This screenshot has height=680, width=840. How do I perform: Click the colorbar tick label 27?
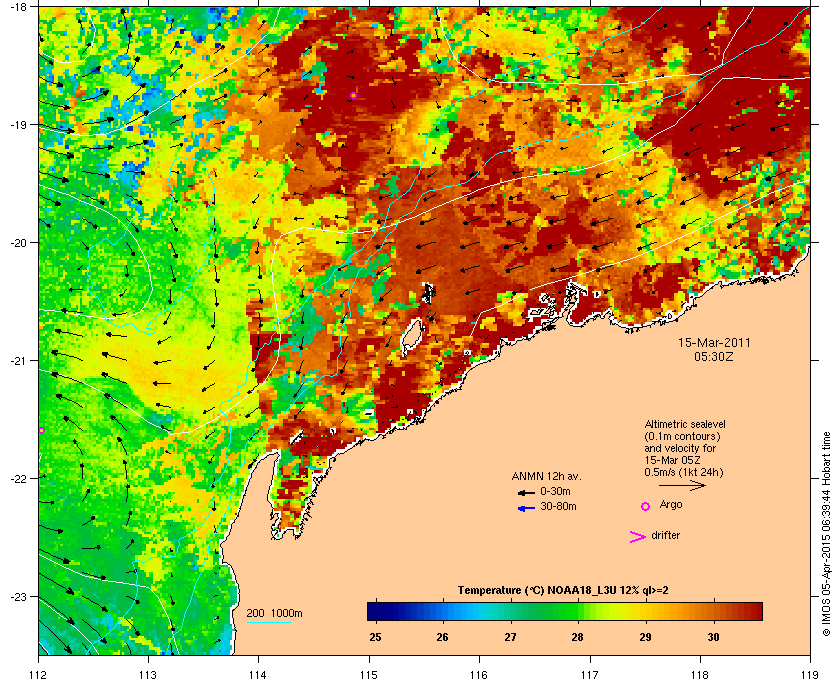point(510,637)
